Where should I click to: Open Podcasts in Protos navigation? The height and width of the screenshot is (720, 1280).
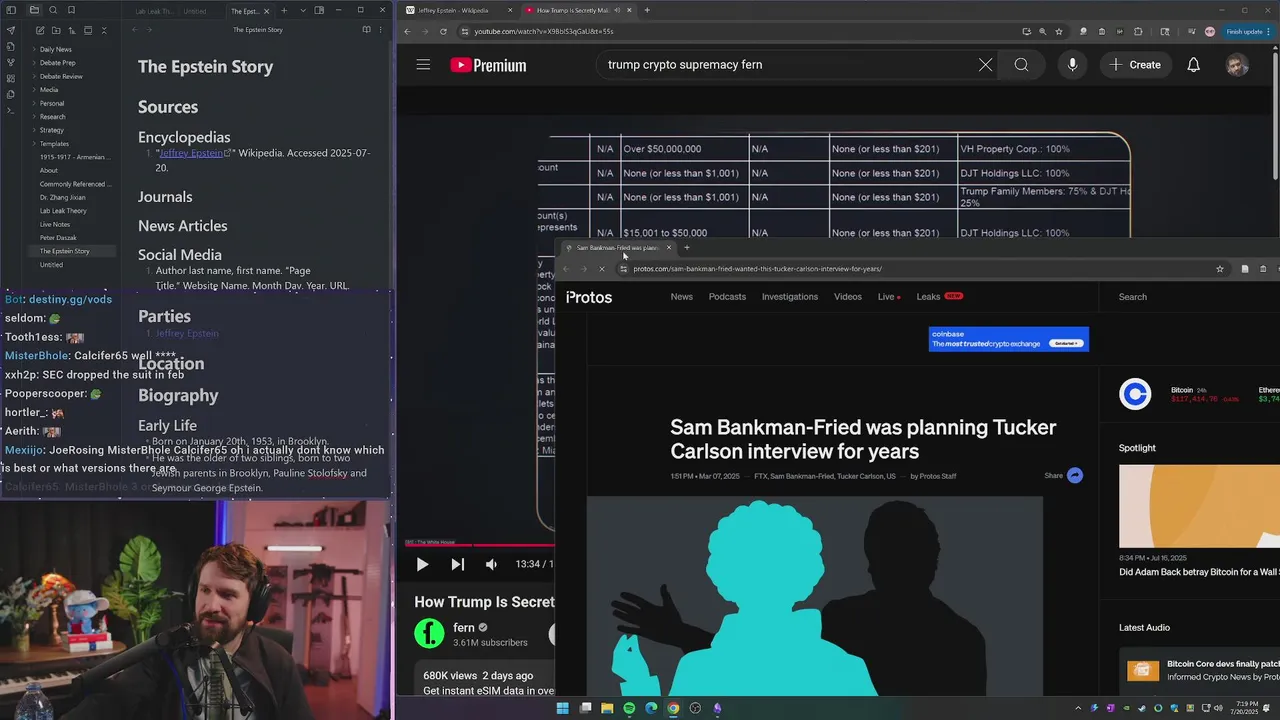click(727, 297)
